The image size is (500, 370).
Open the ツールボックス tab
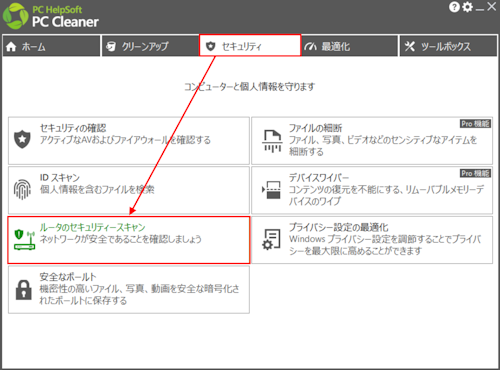pos(448,46)
